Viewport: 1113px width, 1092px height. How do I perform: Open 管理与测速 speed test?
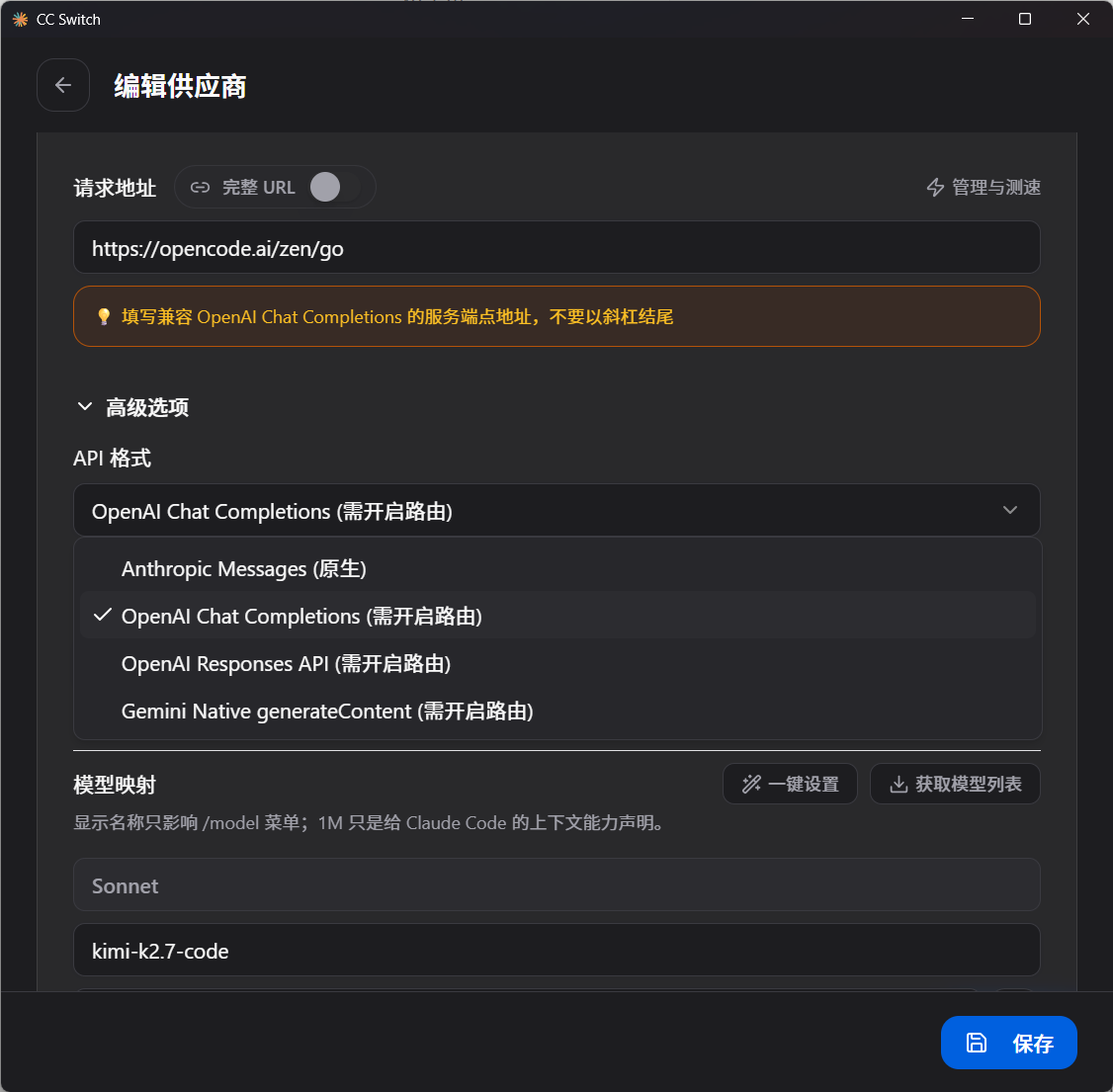[984, 188]
